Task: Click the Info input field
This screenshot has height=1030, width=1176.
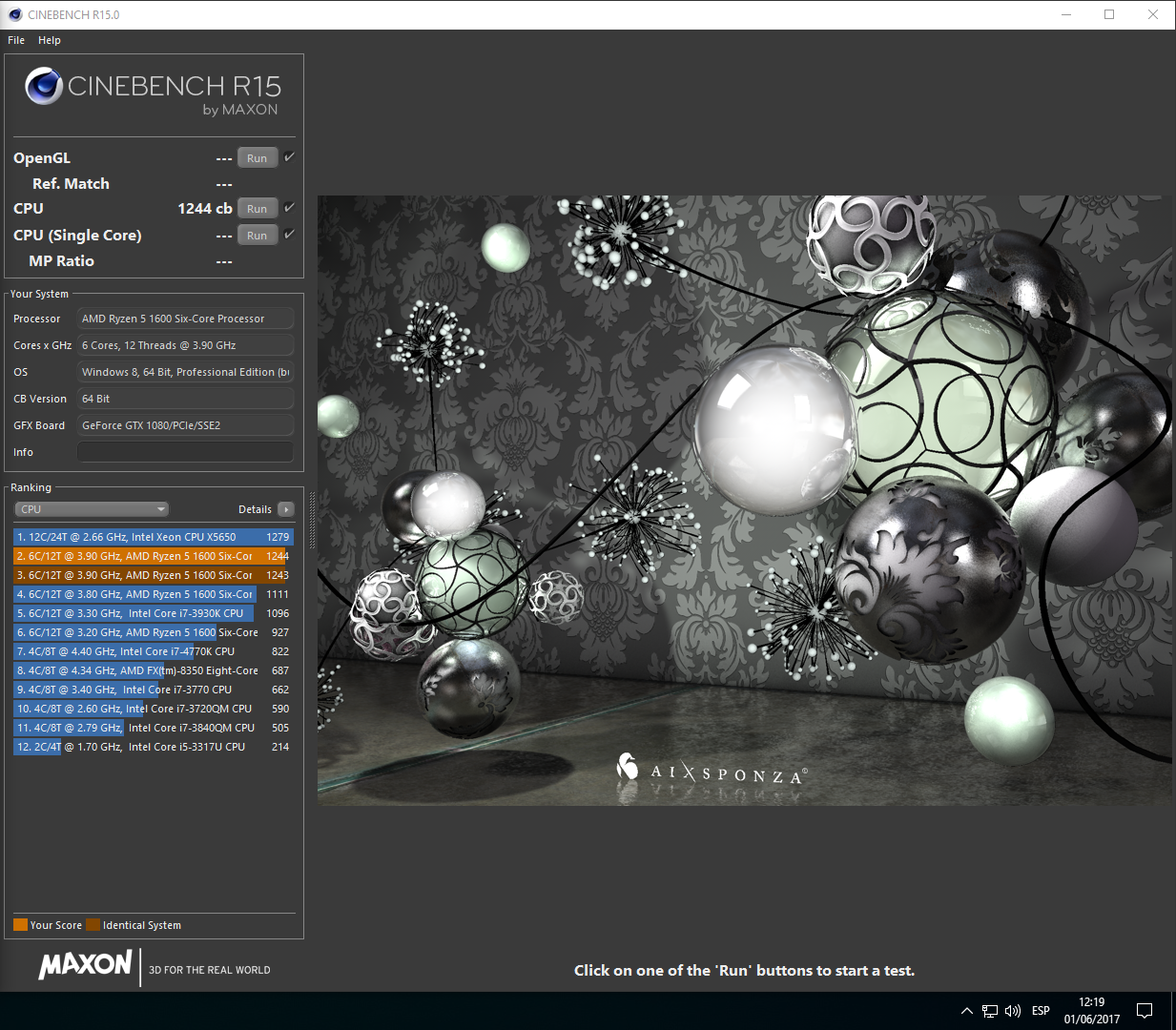Action: pyautogui.click(x=185, y=452)
